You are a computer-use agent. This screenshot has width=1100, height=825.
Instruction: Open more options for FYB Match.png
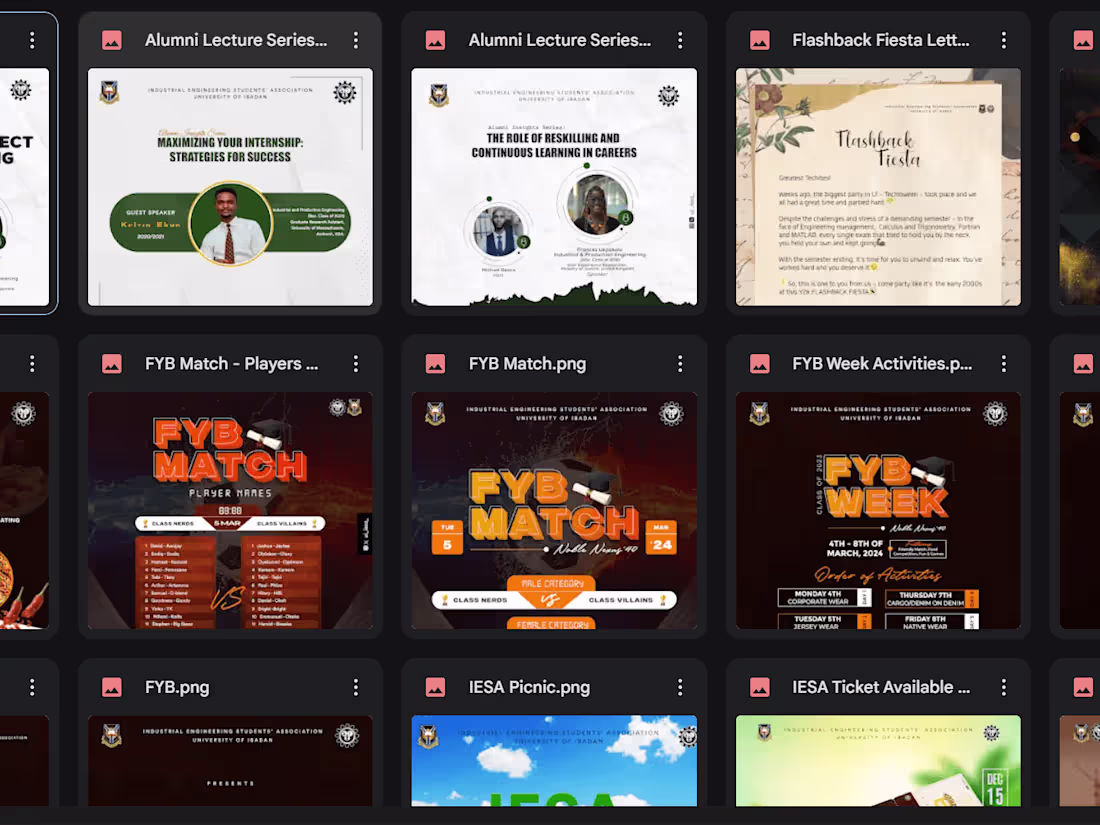coord(680,363)
